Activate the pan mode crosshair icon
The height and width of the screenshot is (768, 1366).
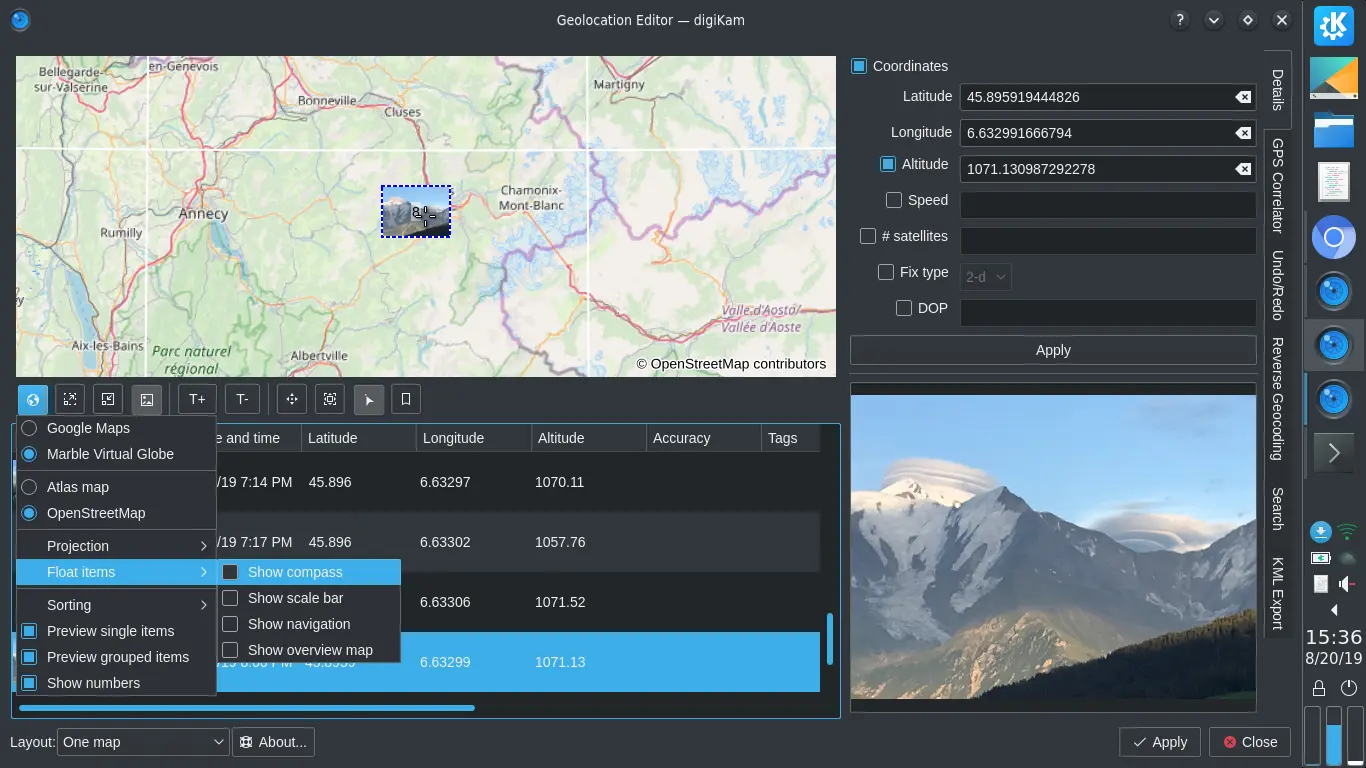291,399
